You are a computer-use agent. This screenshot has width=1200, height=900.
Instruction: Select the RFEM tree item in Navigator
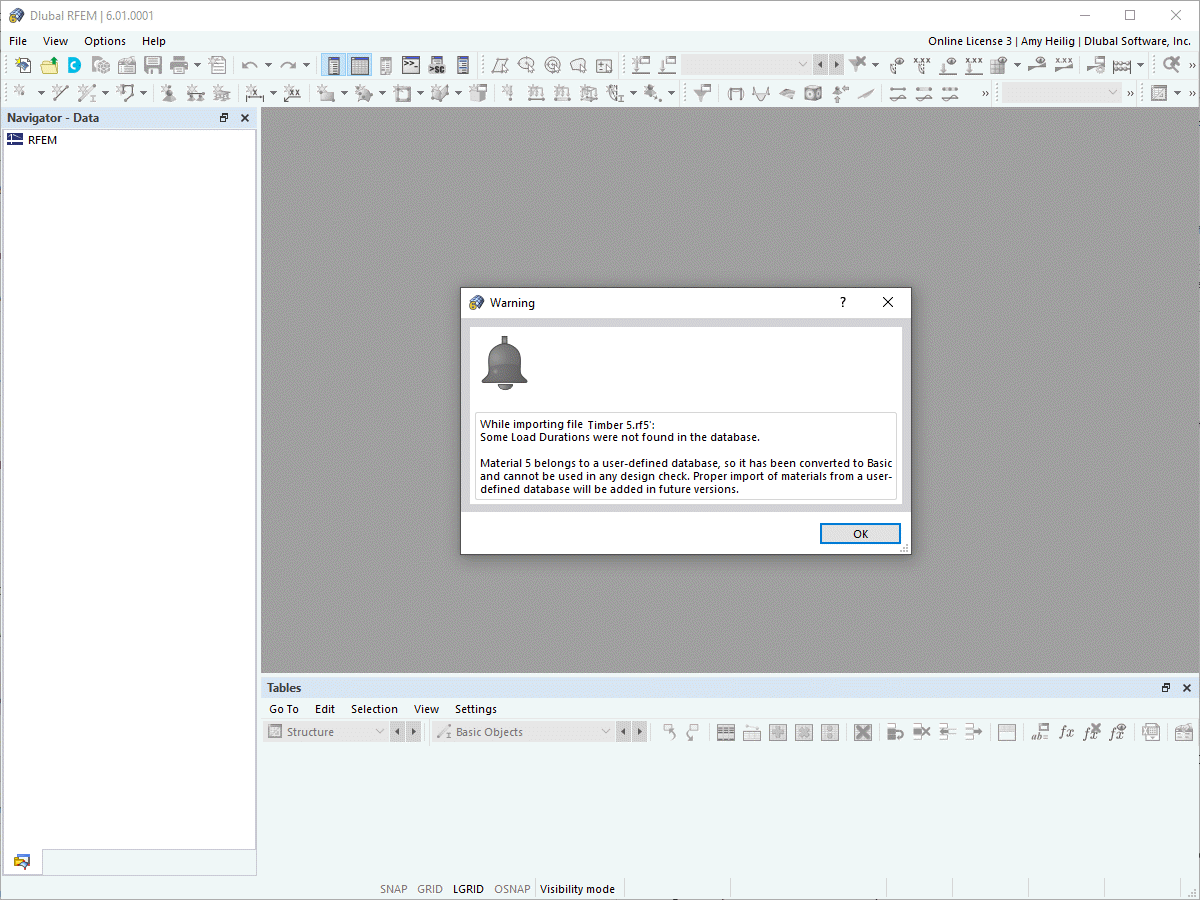41,139
